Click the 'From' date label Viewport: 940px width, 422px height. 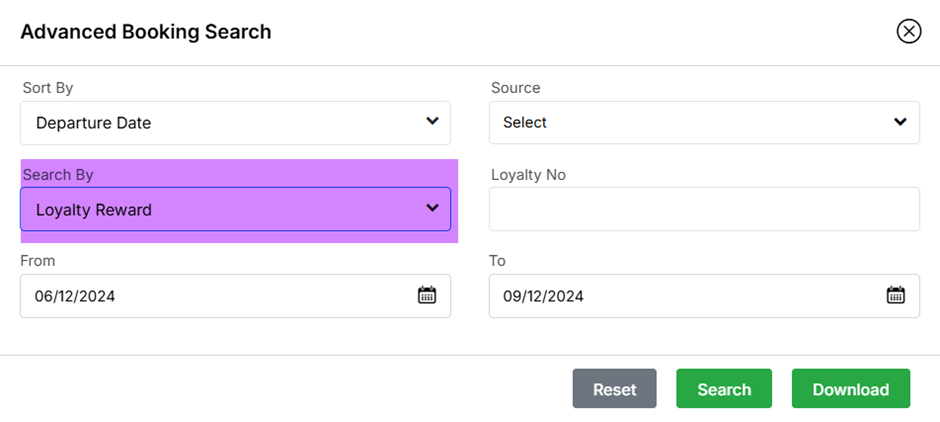(38, 261)
